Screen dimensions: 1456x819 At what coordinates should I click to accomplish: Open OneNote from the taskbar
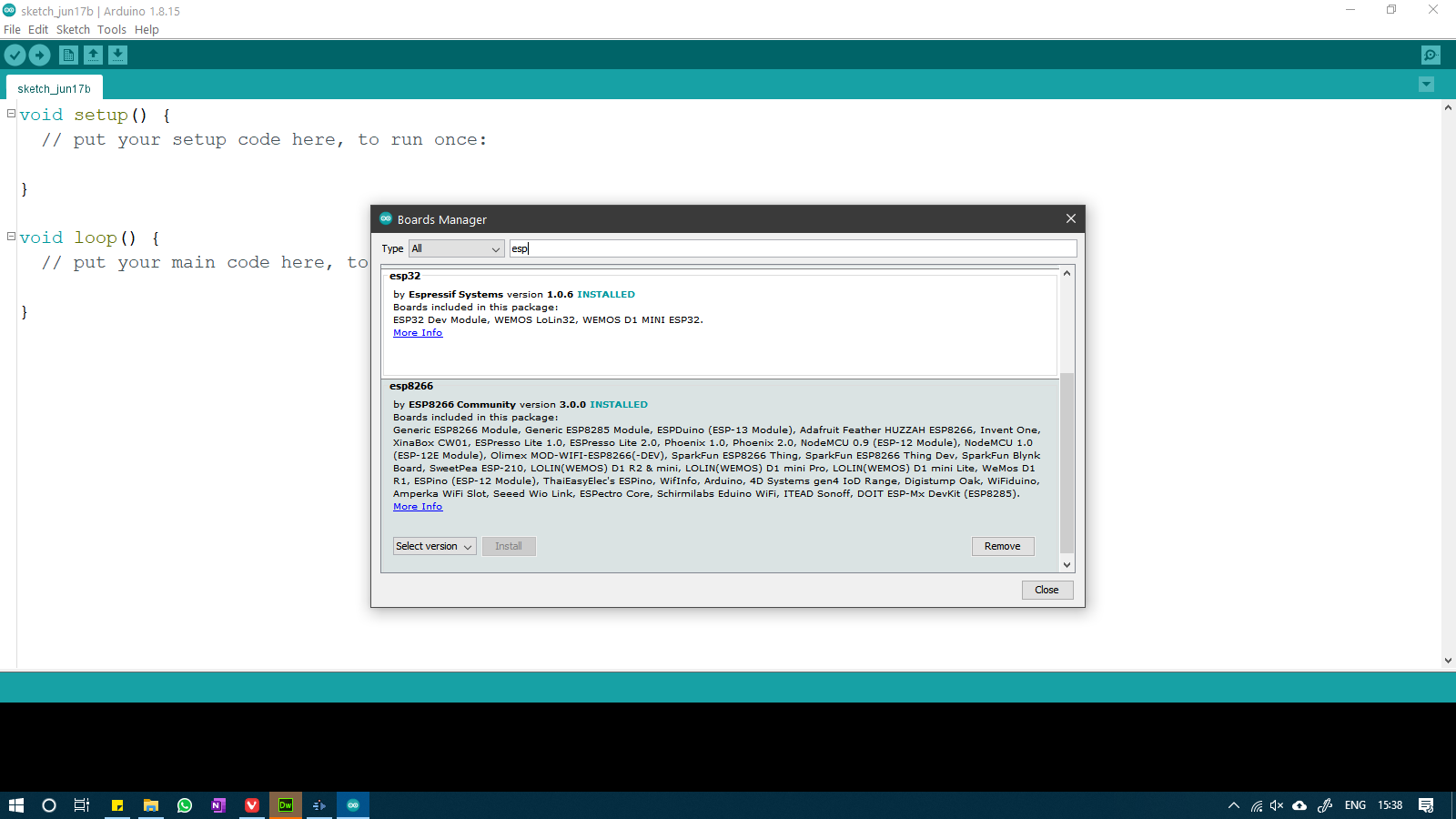pos(218,805)
